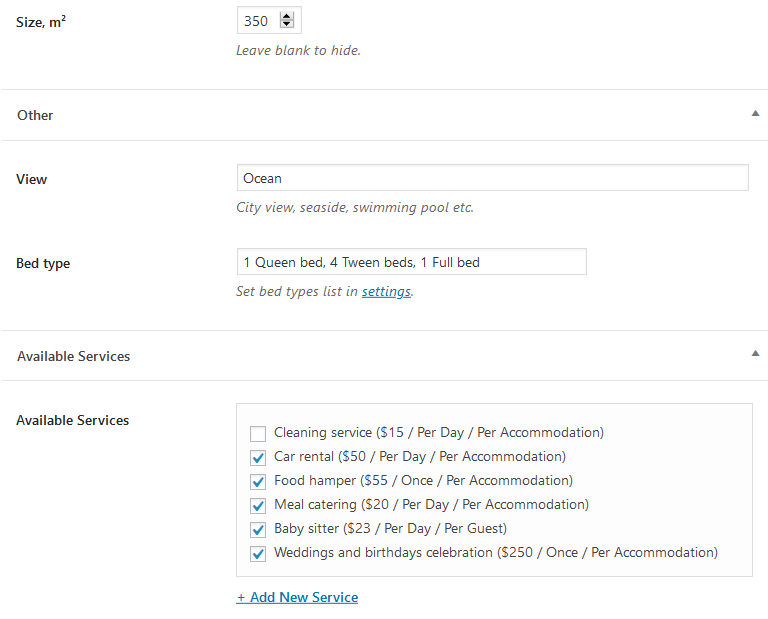
Task: Collapse the Other section using its arrow
Action: tap(755, 114)
